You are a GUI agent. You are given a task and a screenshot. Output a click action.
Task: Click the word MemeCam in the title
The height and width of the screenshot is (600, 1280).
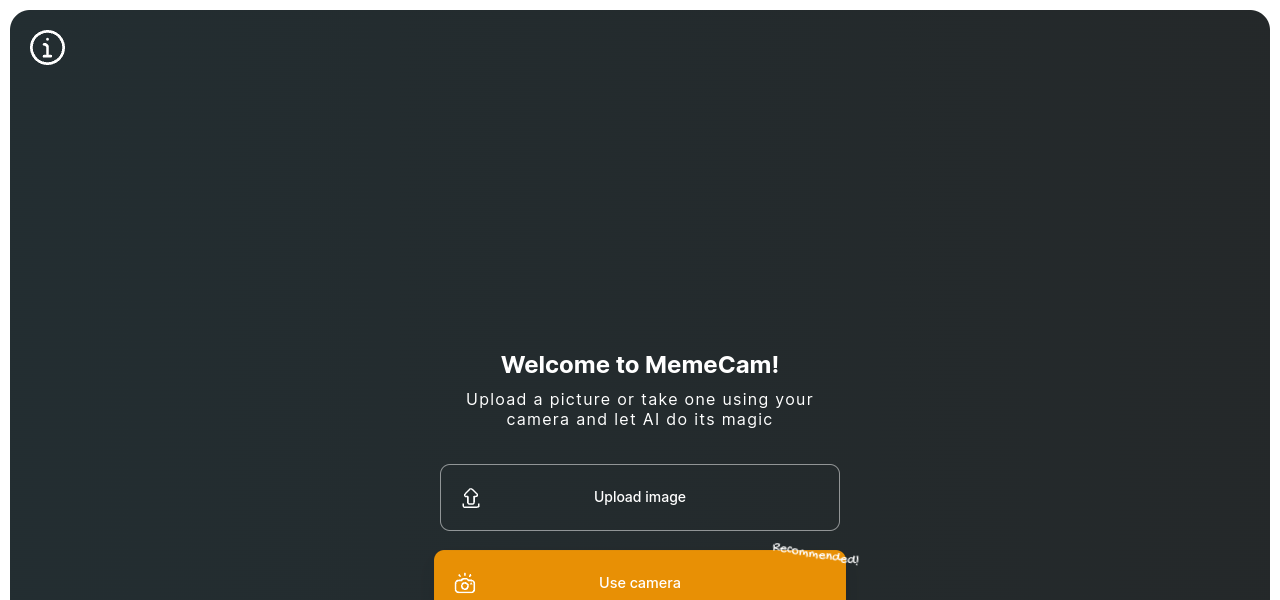tap(711, 365)
